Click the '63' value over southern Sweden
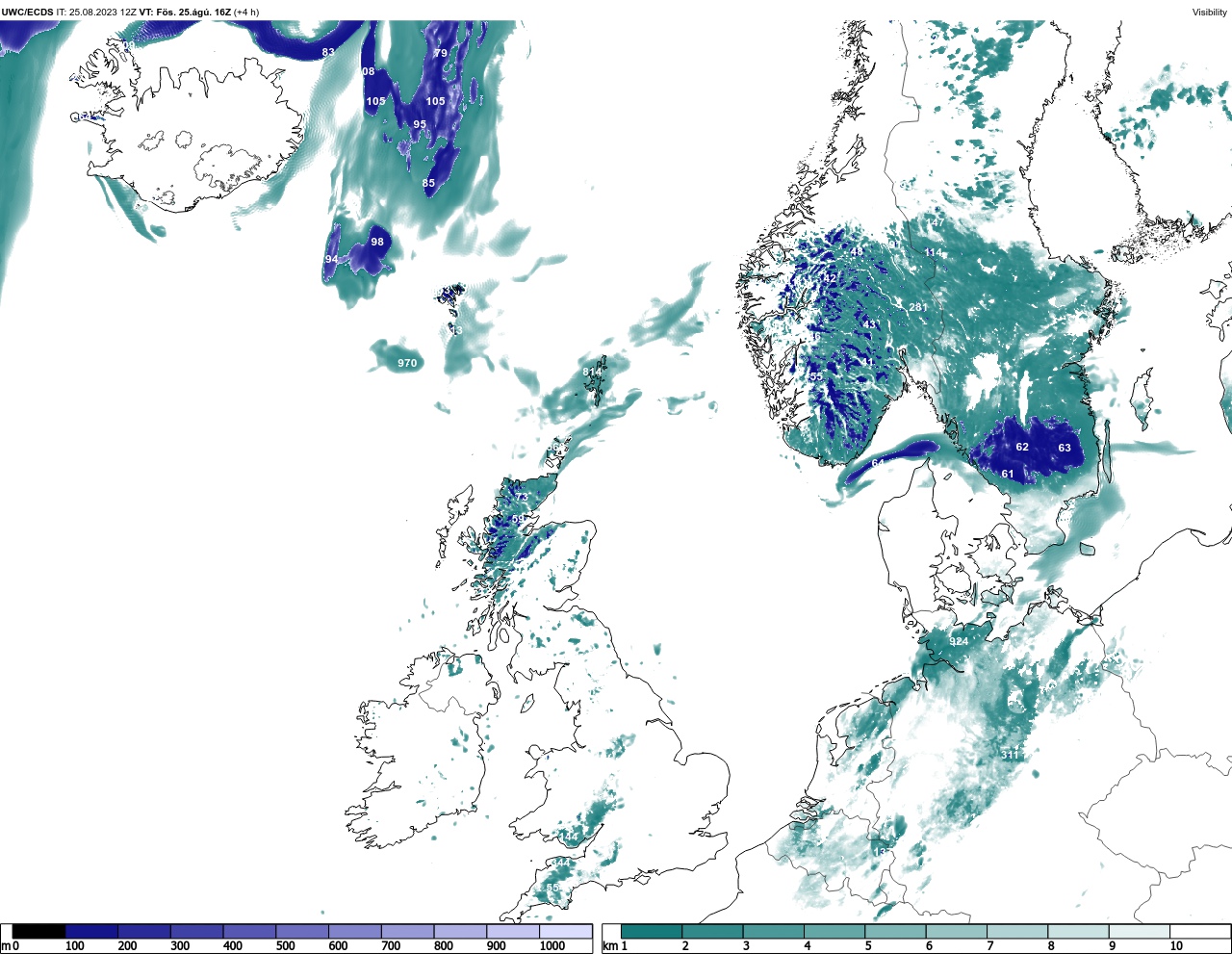 pos(1065,448)
